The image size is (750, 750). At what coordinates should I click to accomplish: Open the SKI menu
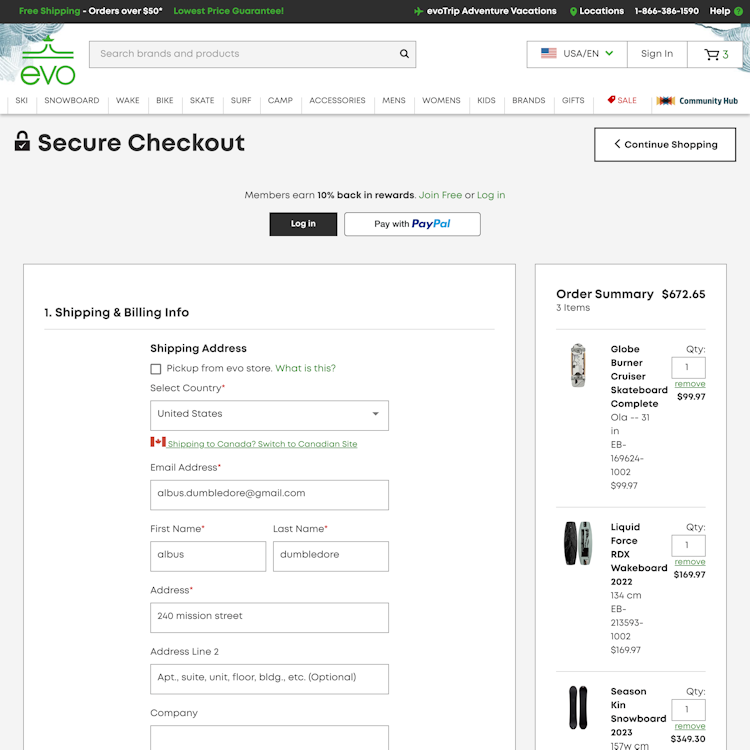pyautogui.click(x=22, y=100)
